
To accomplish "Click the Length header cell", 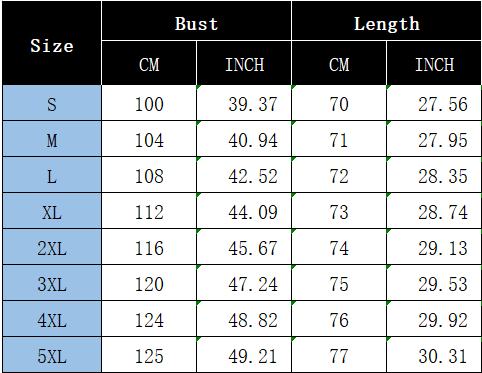I will pyautogui.click(x=386, y=21).
